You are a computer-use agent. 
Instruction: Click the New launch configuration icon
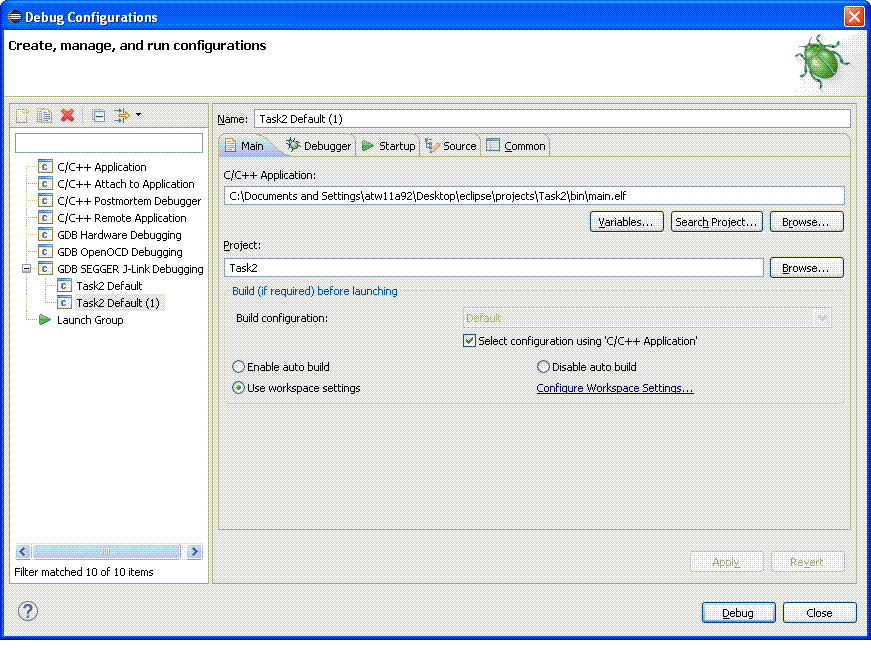22,115
